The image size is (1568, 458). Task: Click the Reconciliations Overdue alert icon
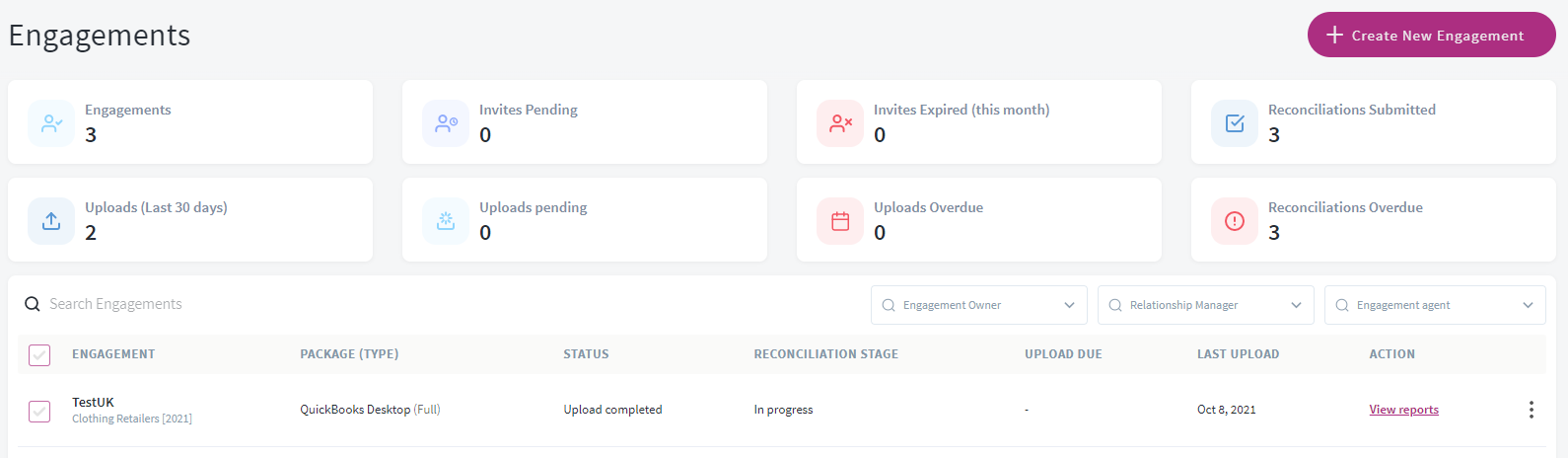[1235, 221]
